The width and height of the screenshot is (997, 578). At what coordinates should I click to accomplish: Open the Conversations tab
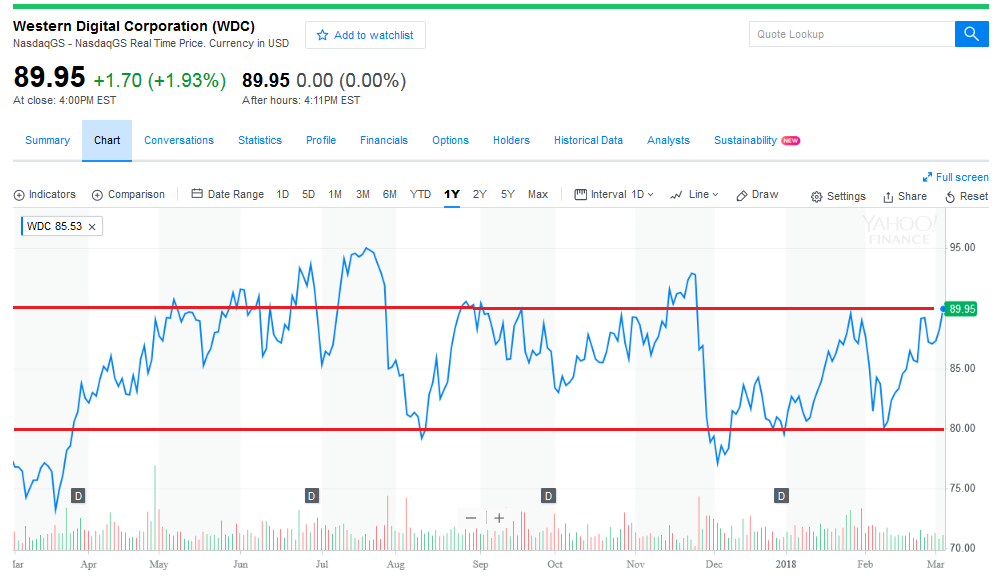[x=179, y=141]
